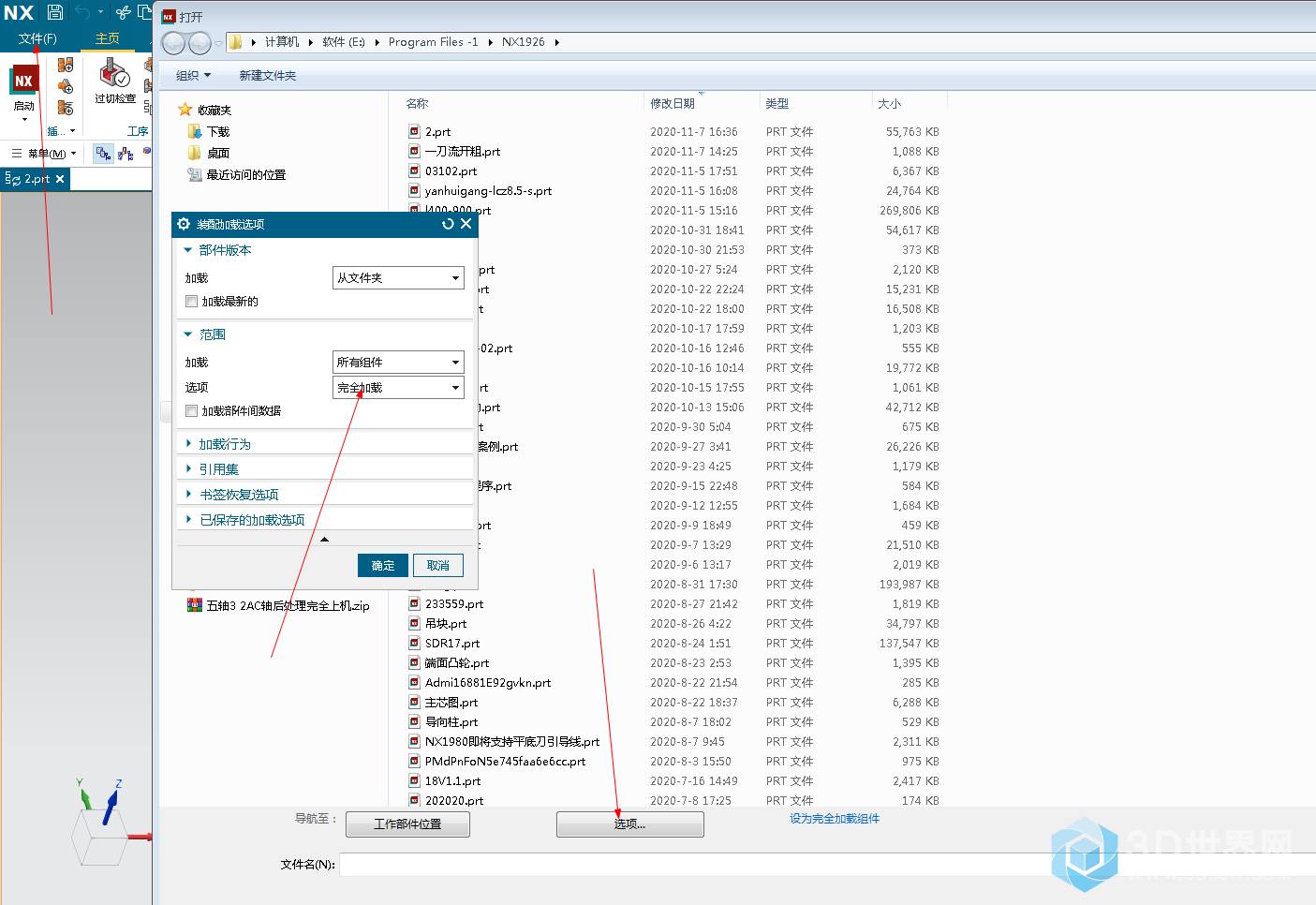Click 计算机 in the address breadcrumb
This screenshot has height=905, width=1316.
[282, 42]
